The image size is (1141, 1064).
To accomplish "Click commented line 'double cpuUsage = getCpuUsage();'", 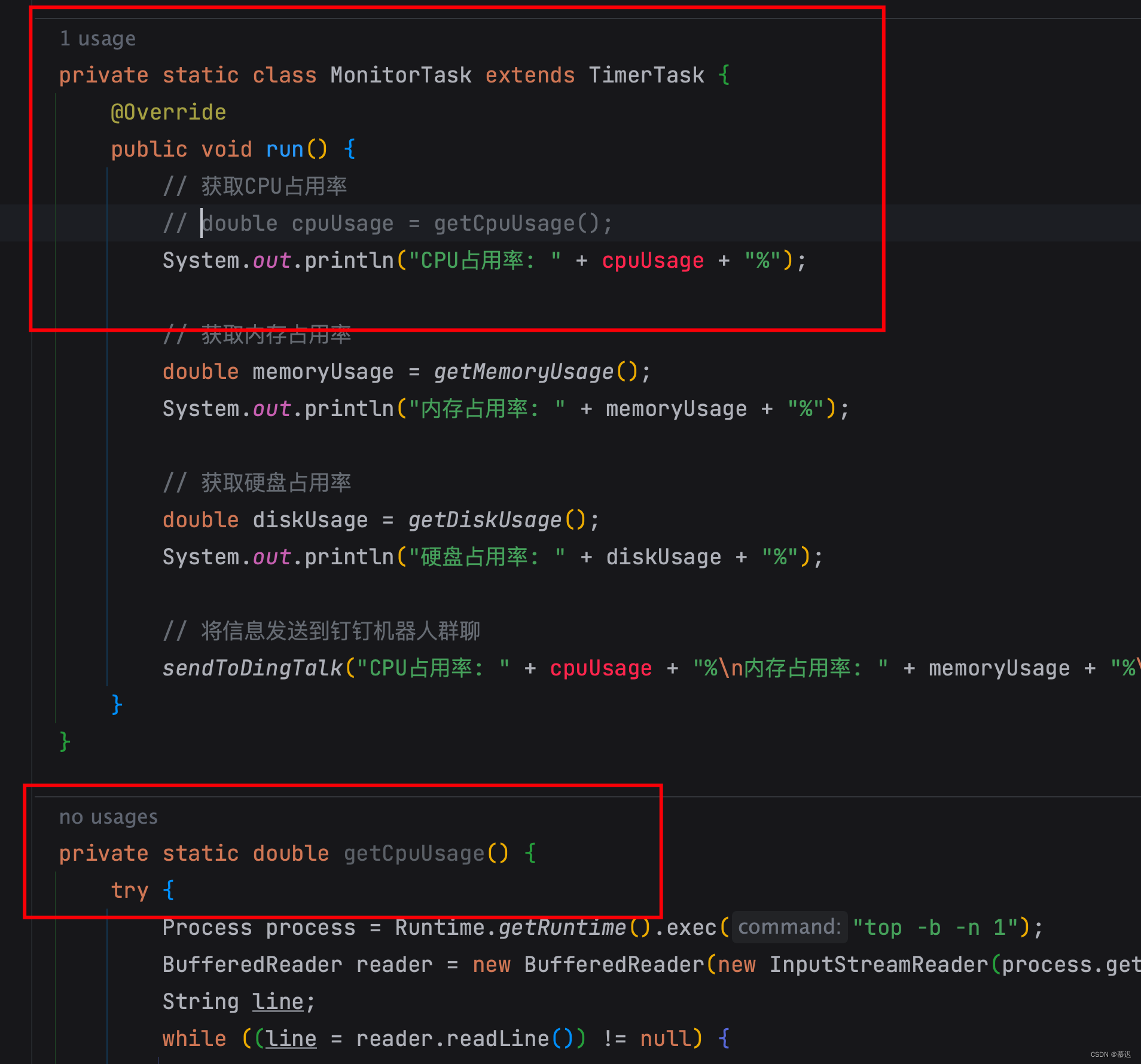I will (x=408, y=224).
